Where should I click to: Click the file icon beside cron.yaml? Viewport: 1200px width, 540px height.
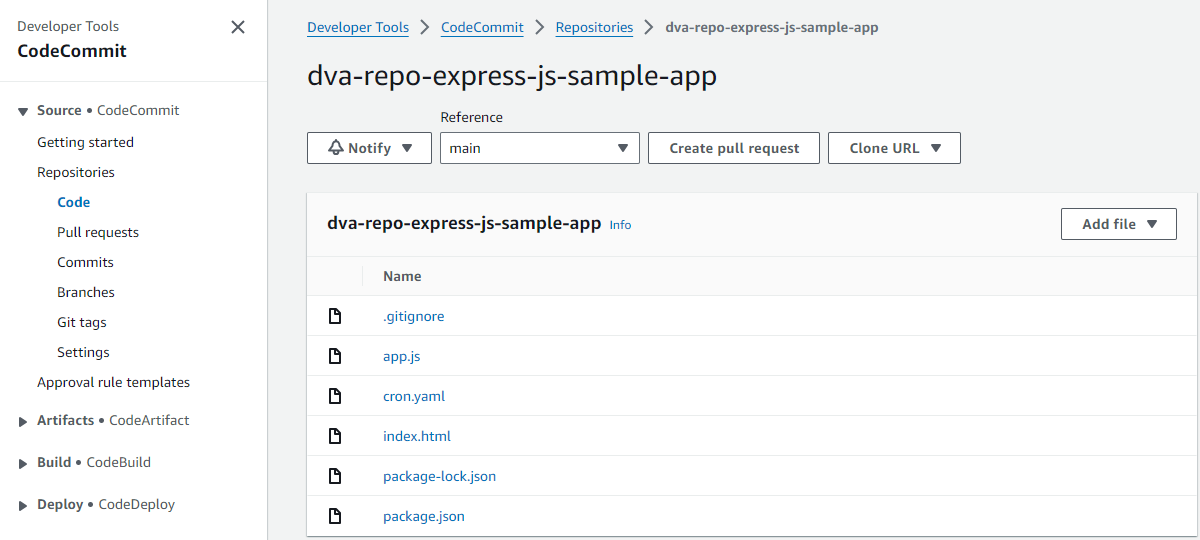(336, 396)
